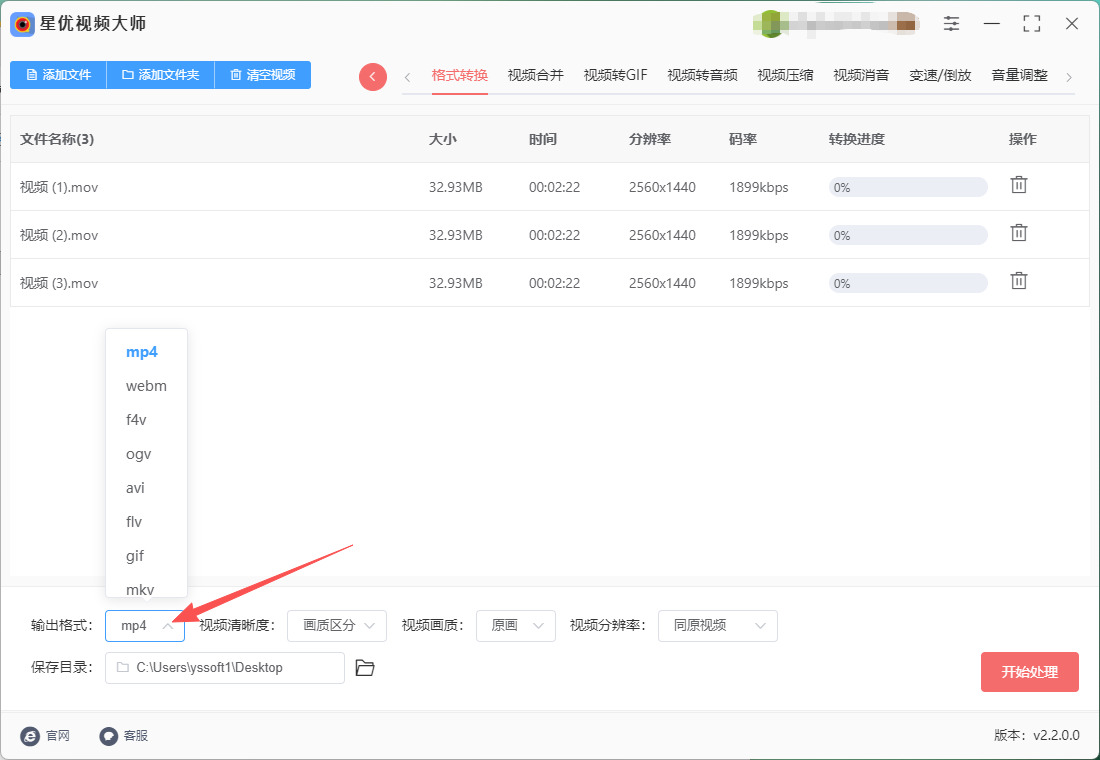Open the 视频分辨率 dropdown
Viewport: 1100px width, 760px height.
(x=717, y=626)
